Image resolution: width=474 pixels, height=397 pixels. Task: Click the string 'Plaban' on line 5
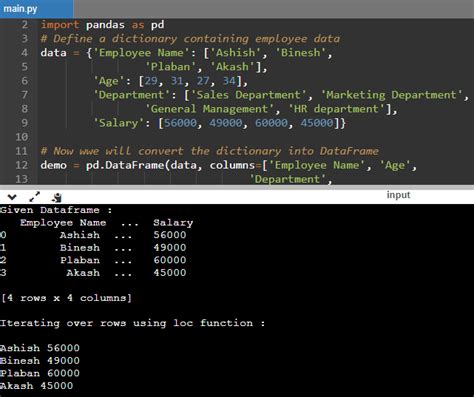(x=170, y=67)
